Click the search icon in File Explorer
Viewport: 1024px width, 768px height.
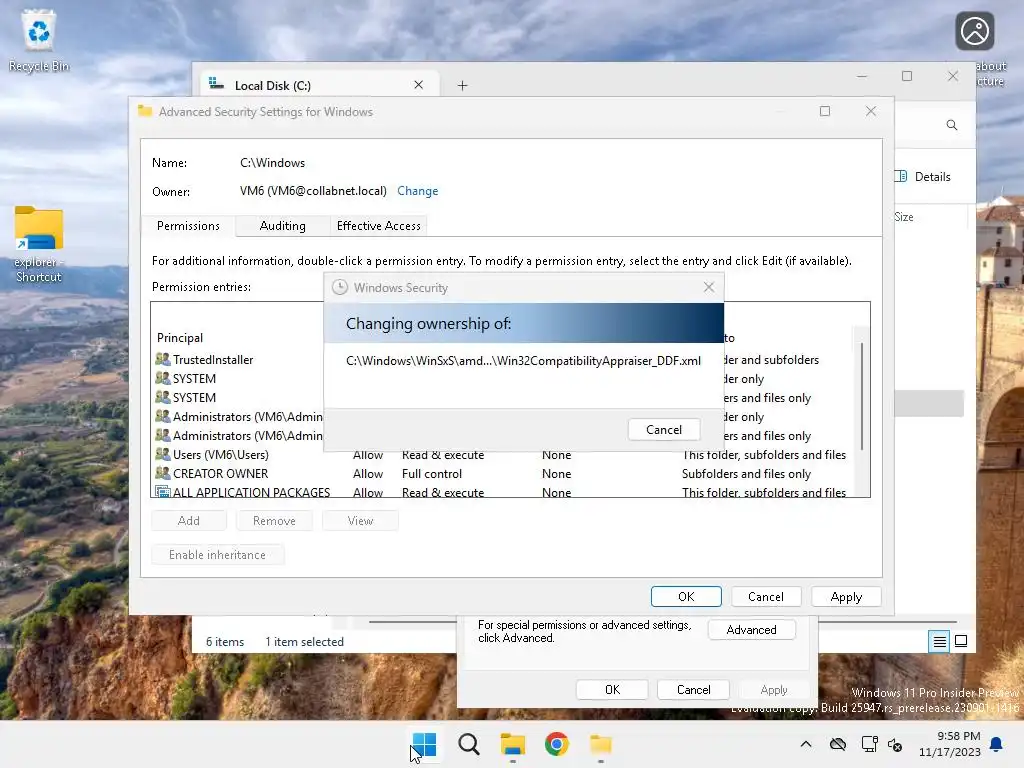[952, 125]
